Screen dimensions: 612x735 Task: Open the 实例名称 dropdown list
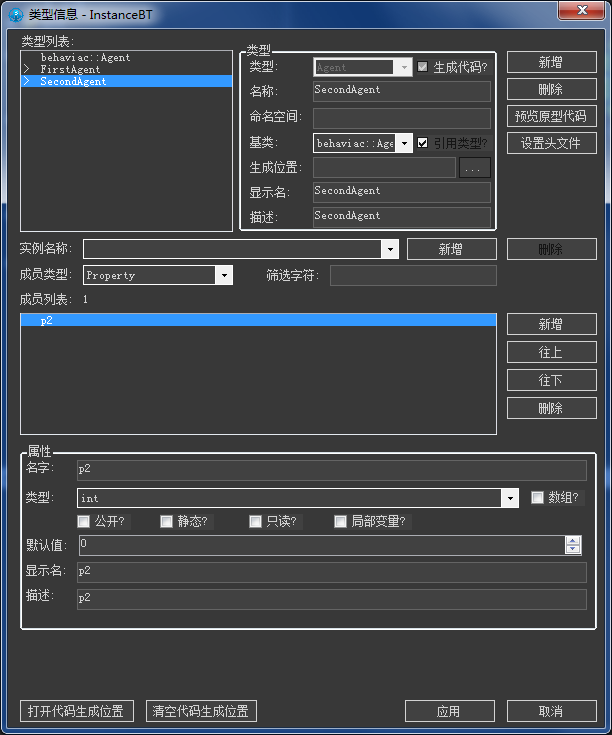(390, 249)
